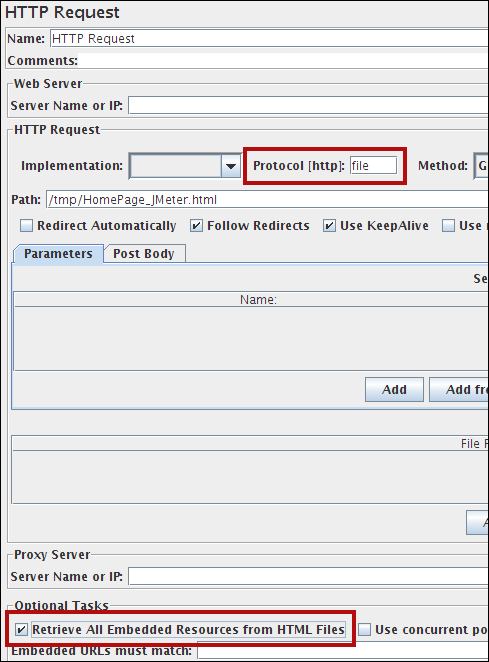This screenshot has height=662, width=489.
Task: Switch to the Post Body tab
Action: click(144, 253)
